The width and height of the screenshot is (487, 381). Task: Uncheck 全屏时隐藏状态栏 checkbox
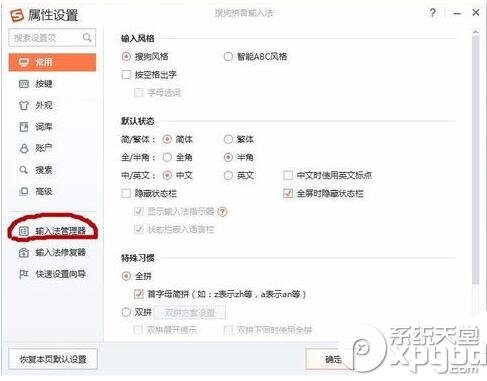[288, 193]
